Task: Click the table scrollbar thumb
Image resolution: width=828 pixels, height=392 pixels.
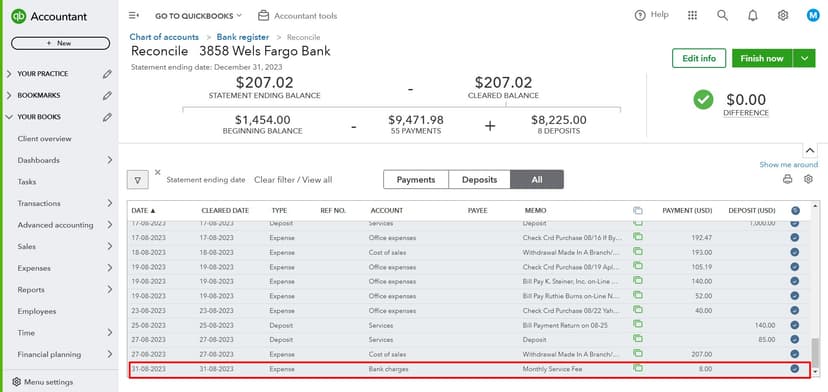Action: click(x=815, y=352)
